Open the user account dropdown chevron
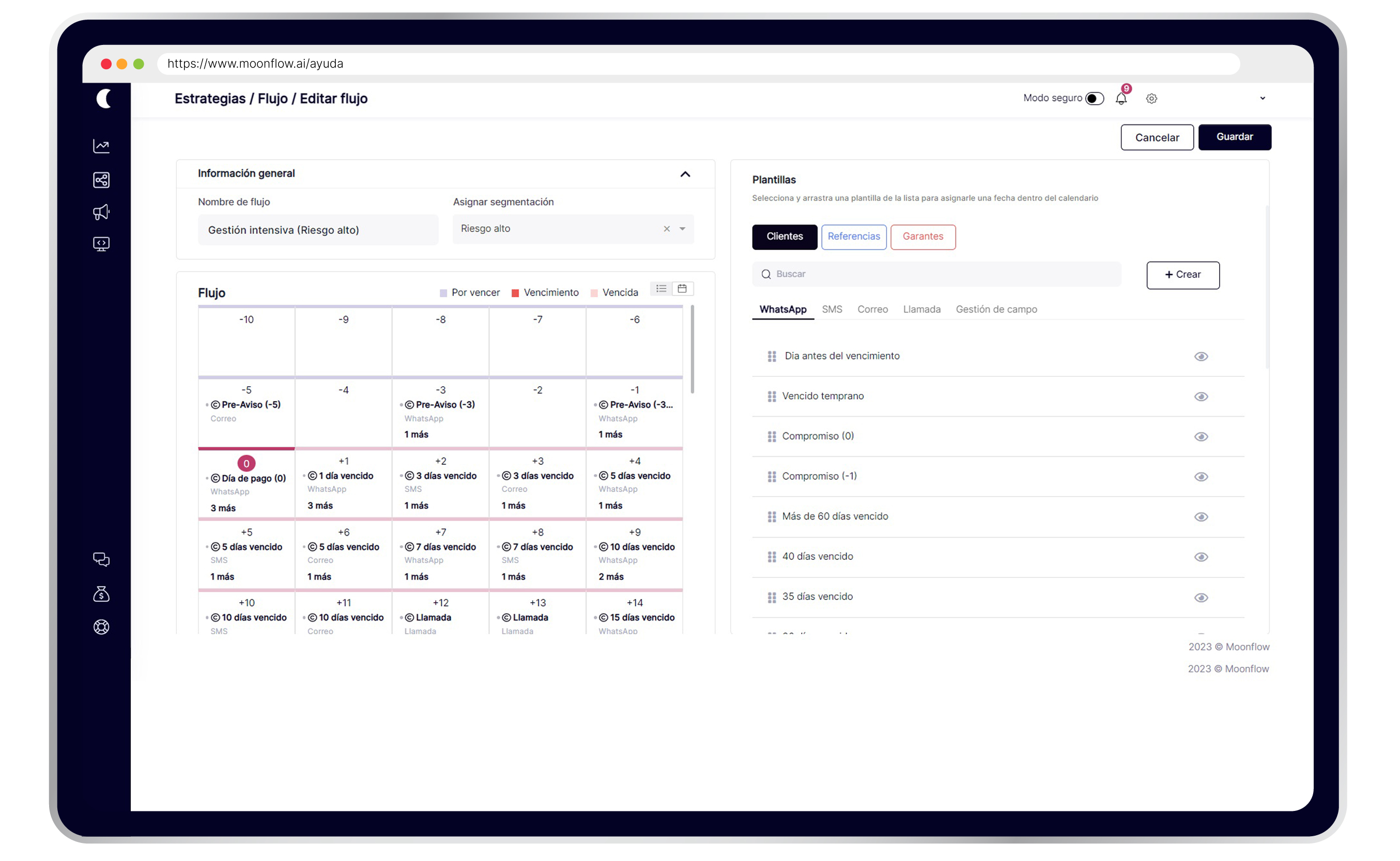This screenshot has height=861, width=1400. (1262, 99)
